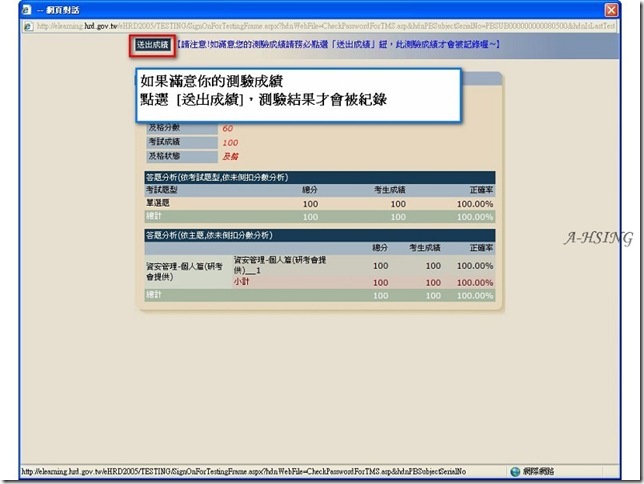Click the exam score value 100 in red italics
644x484 pixels.
pos(230,143)
